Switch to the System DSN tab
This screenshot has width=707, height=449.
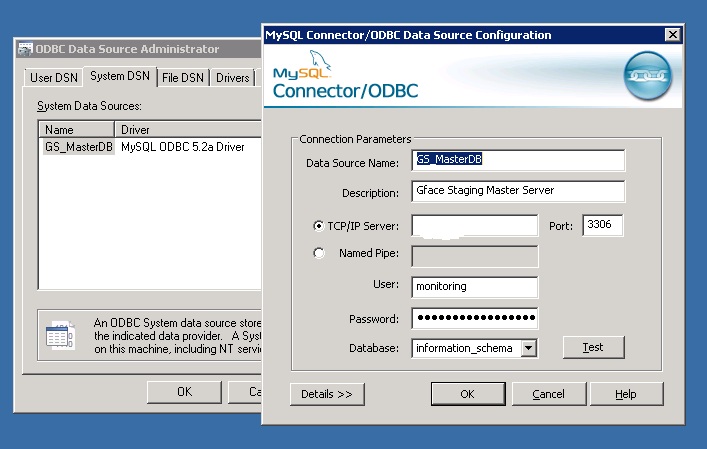pos(120,76)
